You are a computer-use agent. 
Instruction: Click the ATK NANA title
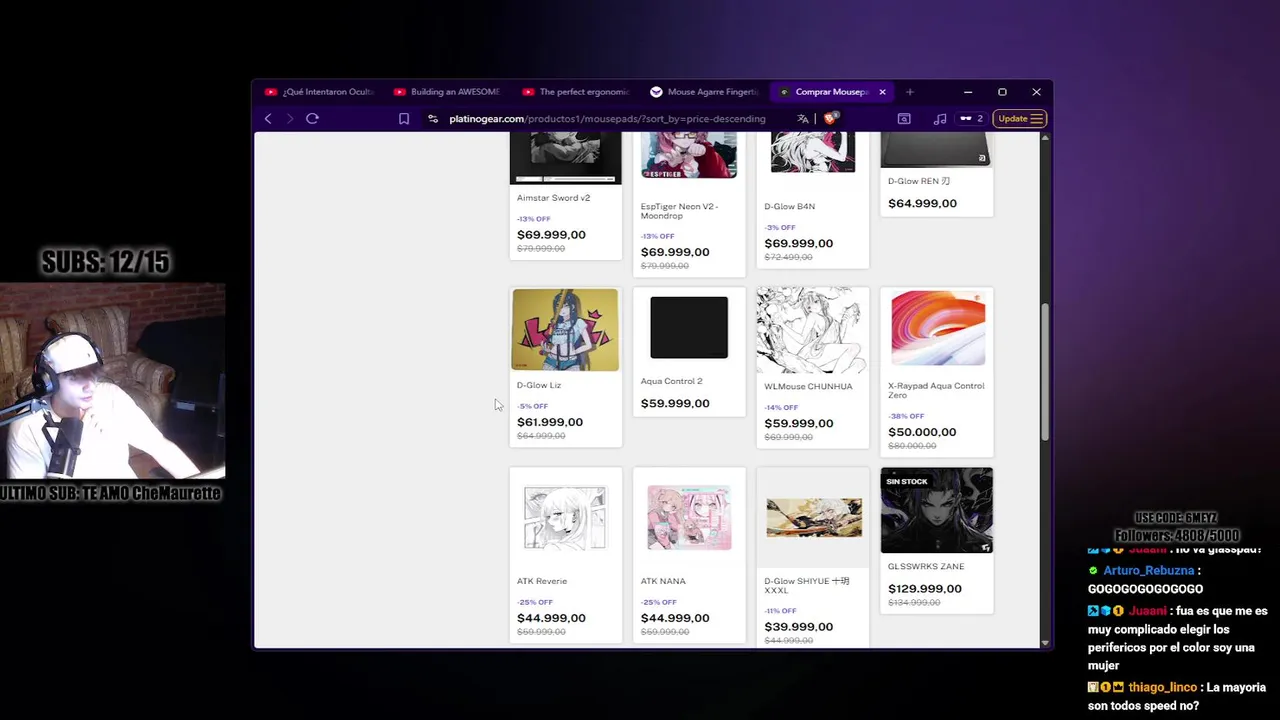pyautogui.click(x=663, y=581)
